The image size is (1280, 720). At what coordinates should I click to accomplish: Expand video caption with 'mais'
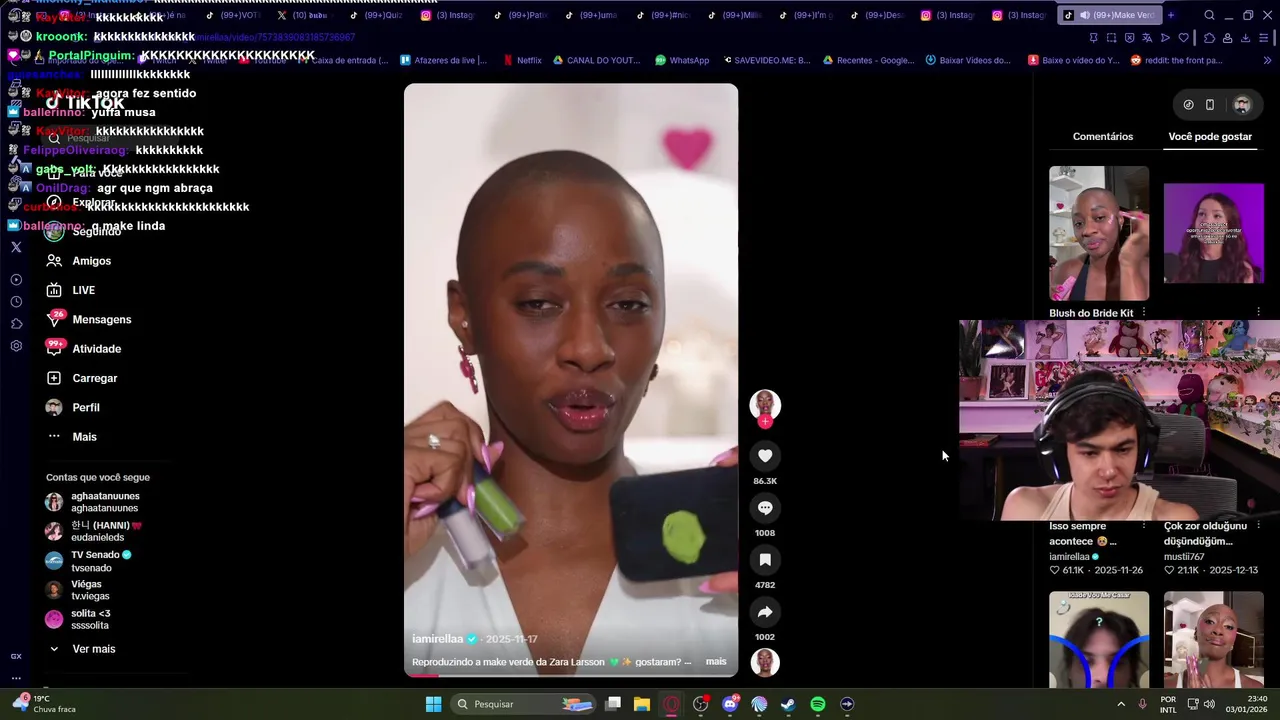click(x=716, y=662)
